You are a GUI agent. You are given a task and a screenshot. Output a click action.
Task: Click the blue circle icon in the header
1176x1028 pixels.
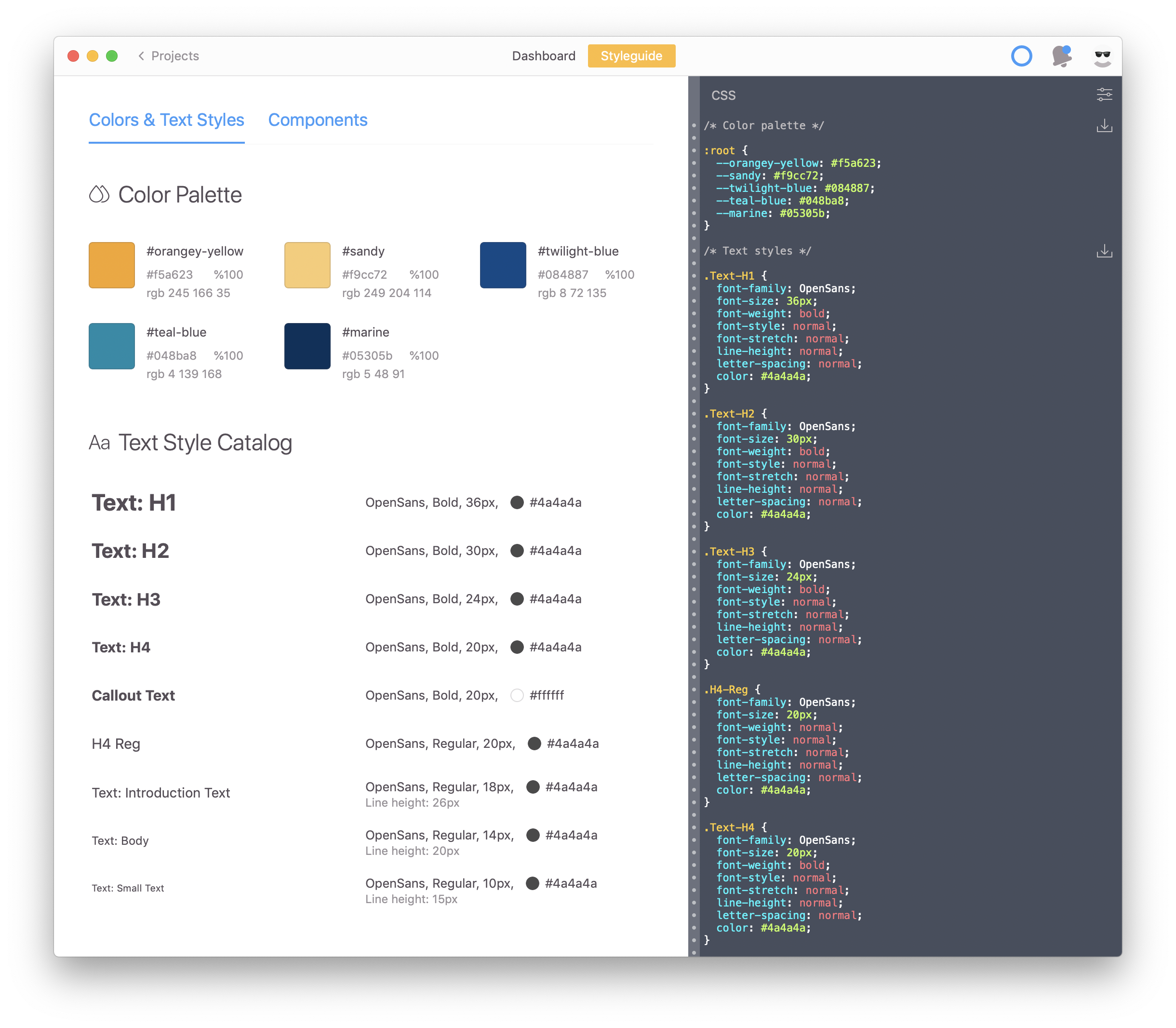[1022, 55]
